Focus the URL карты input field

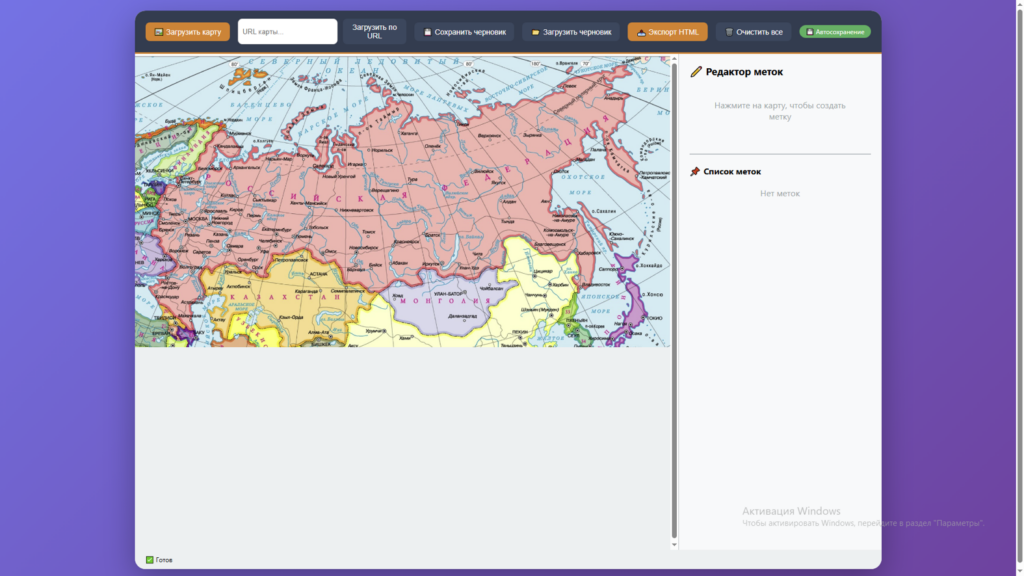(287, 32)
